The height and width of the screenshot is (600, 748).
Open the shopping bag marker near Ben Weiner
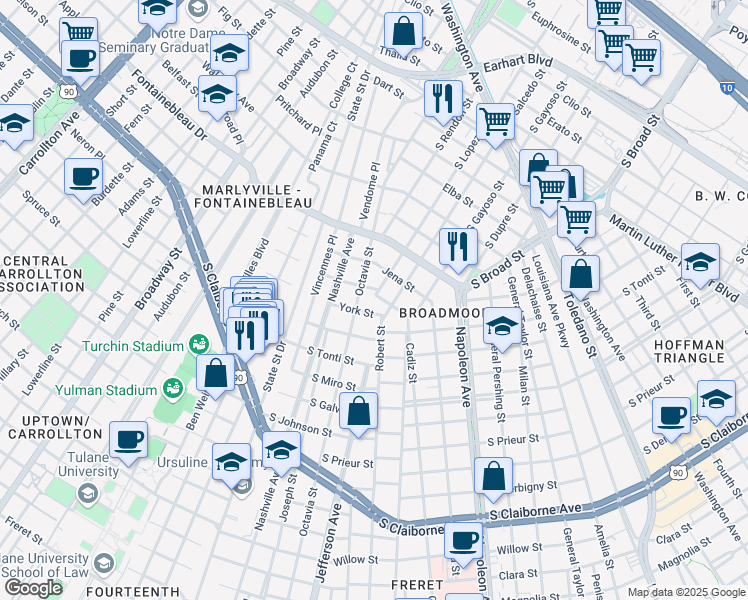click(x=216, y=376)
